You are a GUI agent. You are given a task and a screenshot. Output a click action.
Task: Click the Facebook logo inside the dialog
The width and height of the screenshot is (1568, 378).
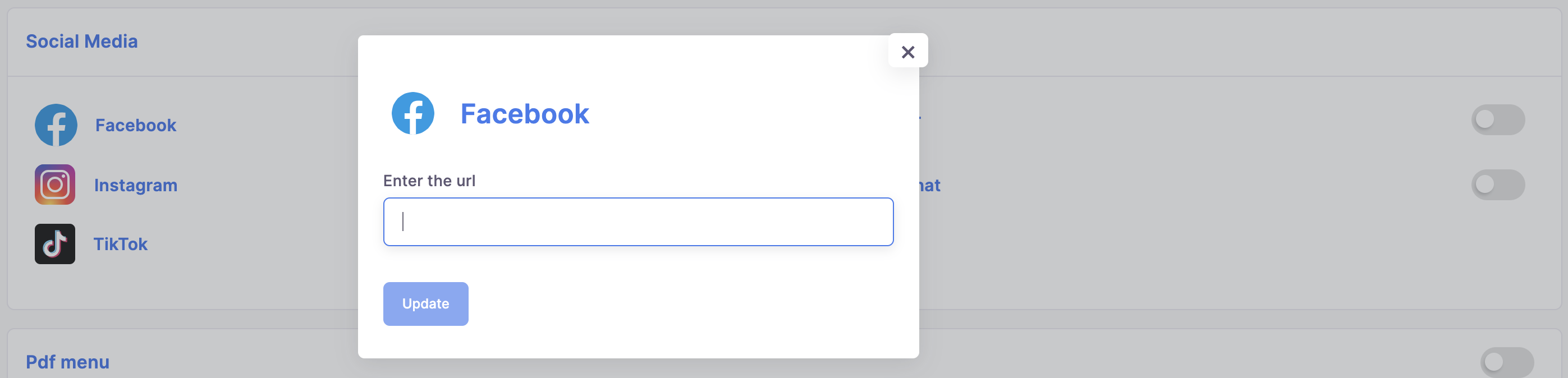pyautogui.click(x=412, y=113)
